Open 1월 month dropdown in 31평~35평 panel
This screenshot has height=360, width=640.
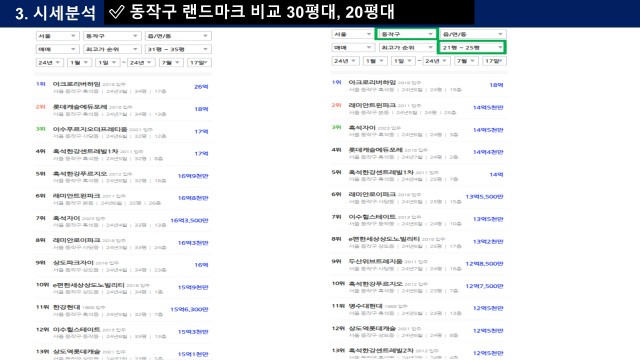79,62
